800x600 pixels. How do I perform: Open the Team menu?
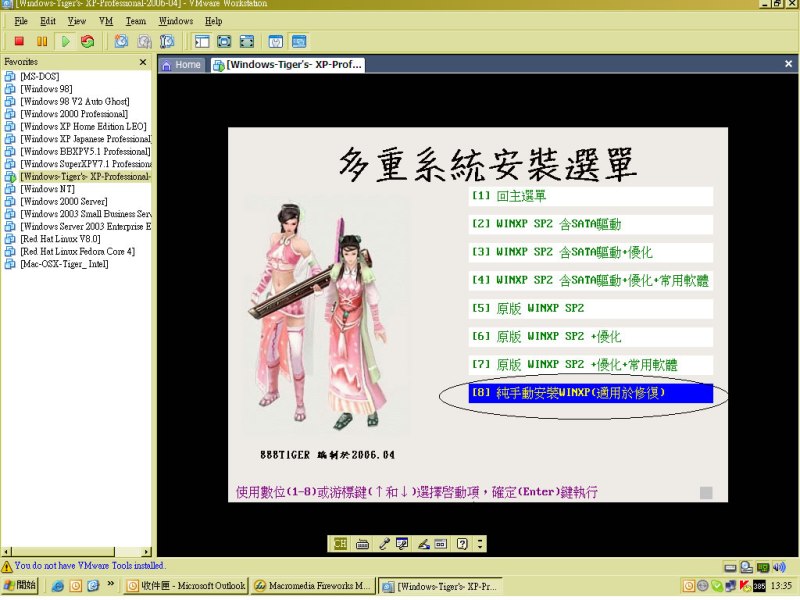pyautogui.click(x=136, y=21)
